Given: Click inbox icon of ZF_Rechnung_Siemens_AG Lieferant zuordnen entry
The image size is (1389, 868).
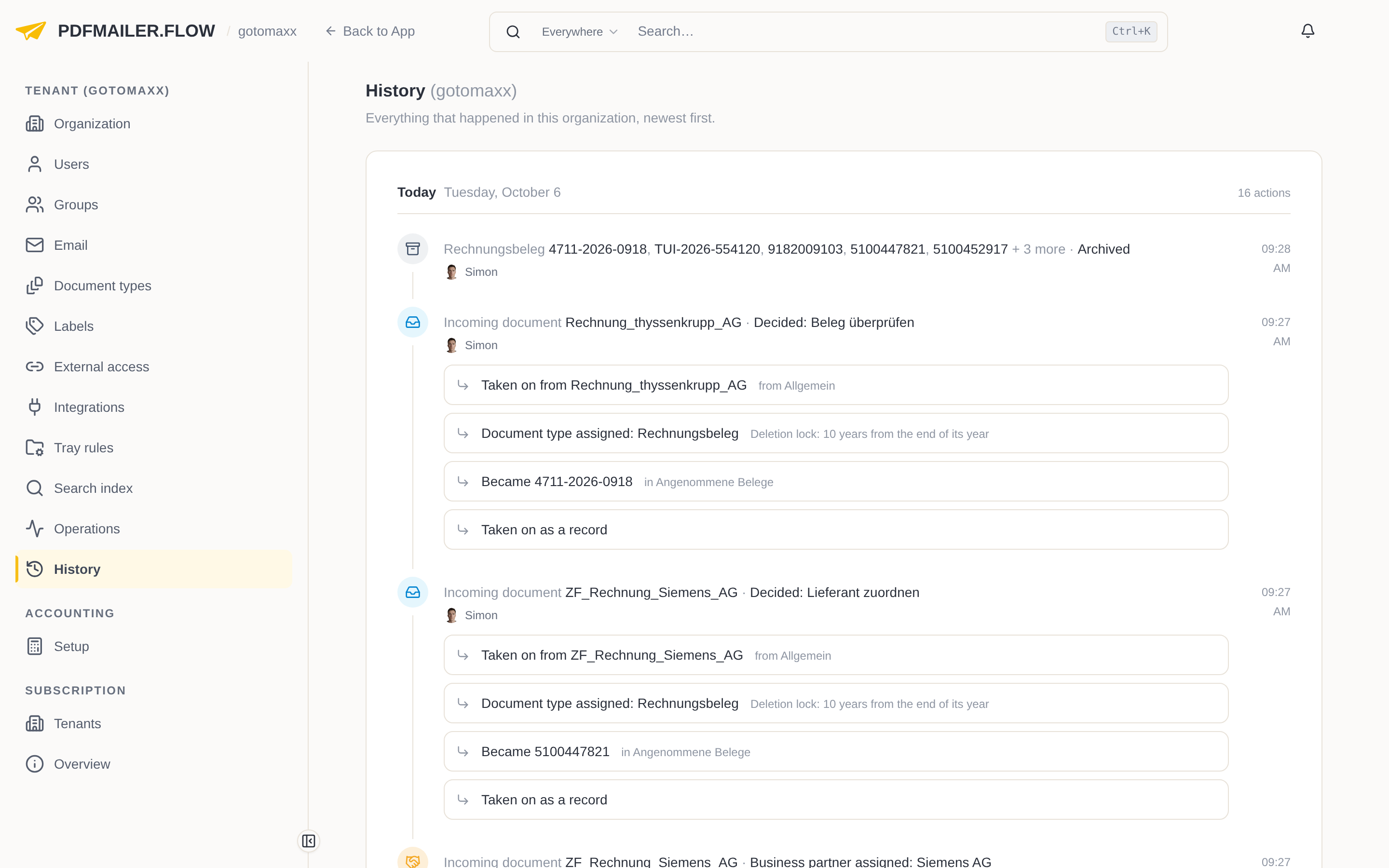Looking at the screenshot, I should (413, 592).
